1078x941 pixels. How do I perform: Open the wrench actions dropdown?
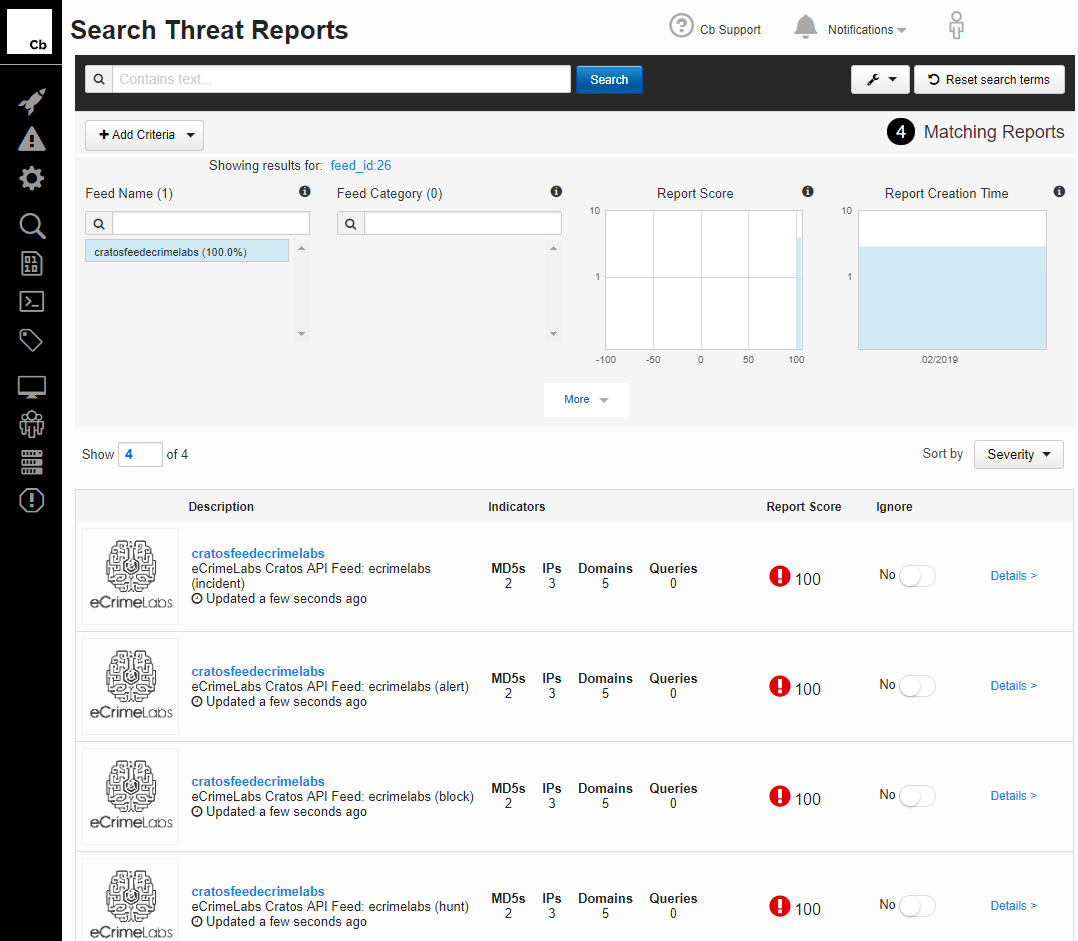(880, 80)
